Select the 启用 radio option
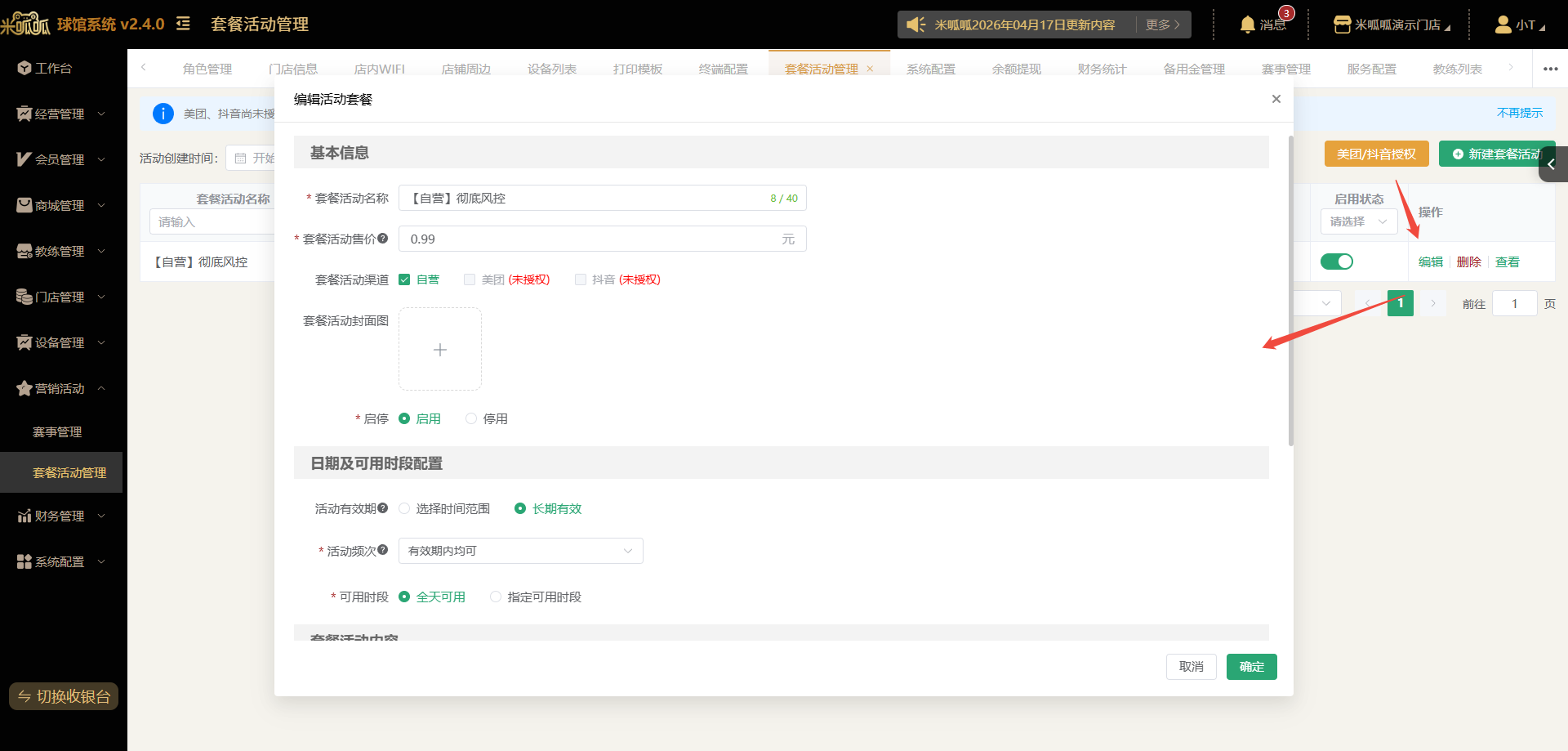The height and width of the screenshot is (751, 1568). (404, 418)
